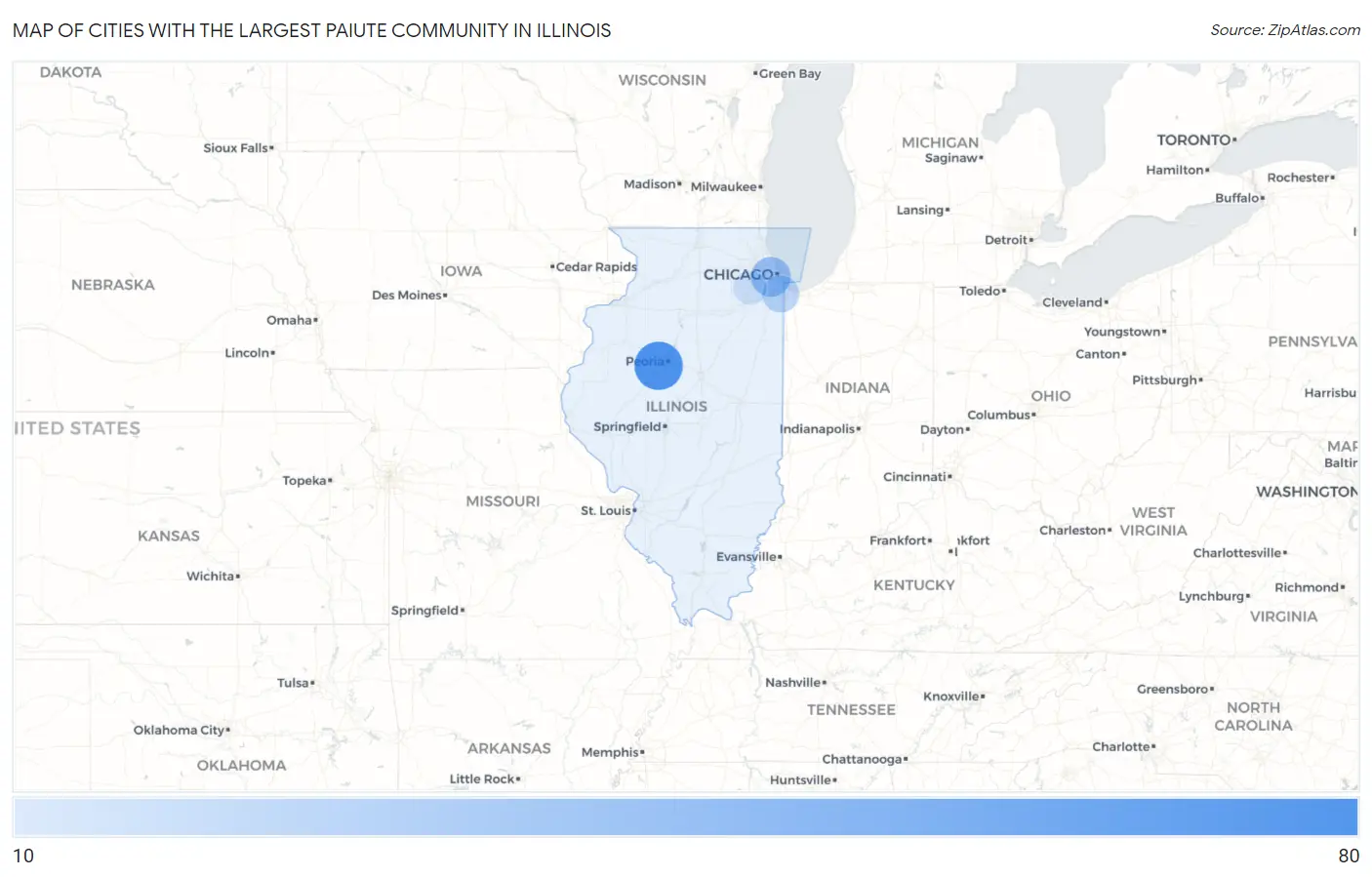Click the Buffalo city label
Viewport: 1372px width, 877px height.
click(1239, 197)
